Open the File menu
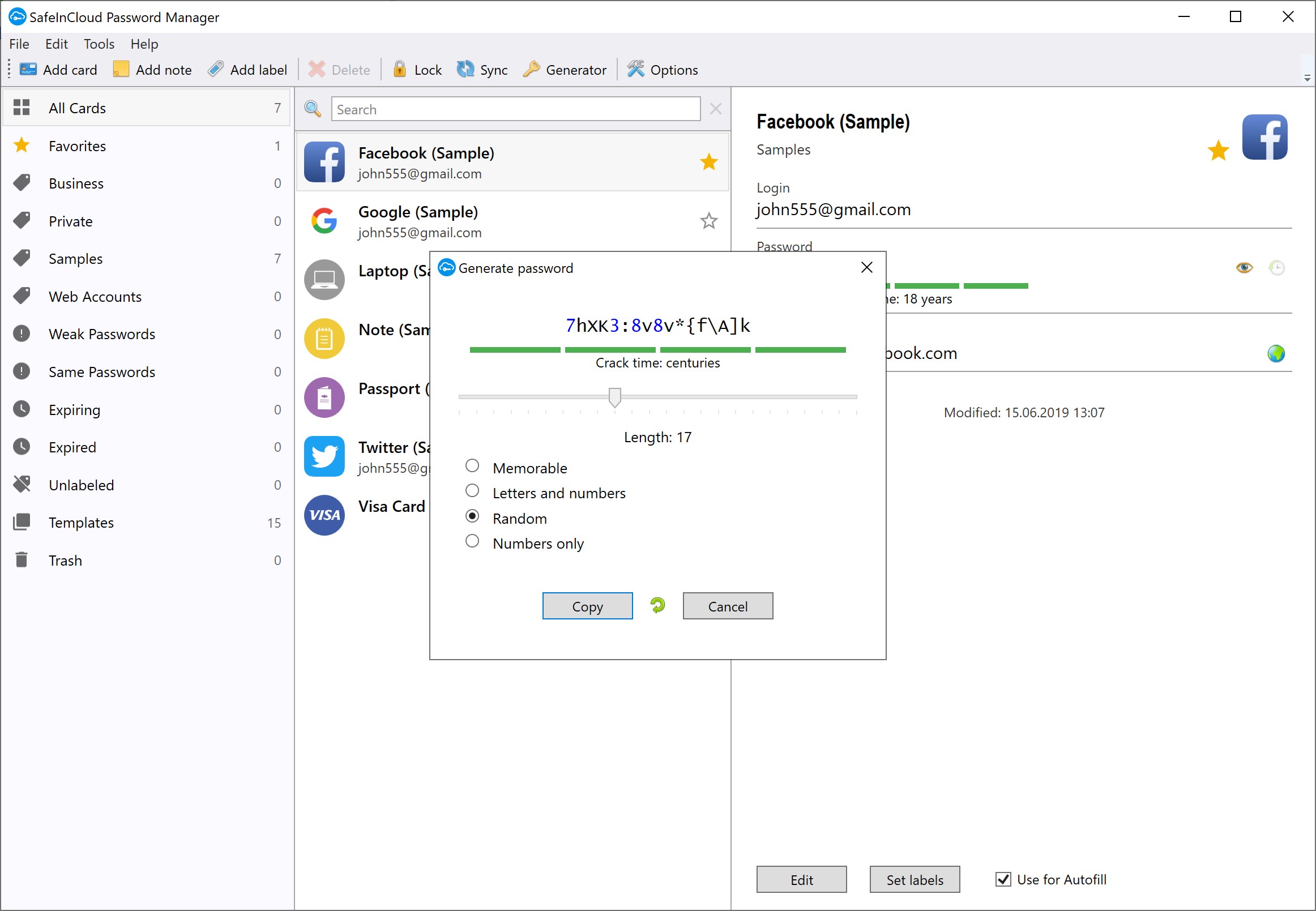Image resolution: width=1316 pixels, height=911 pixels. point(19,44)
